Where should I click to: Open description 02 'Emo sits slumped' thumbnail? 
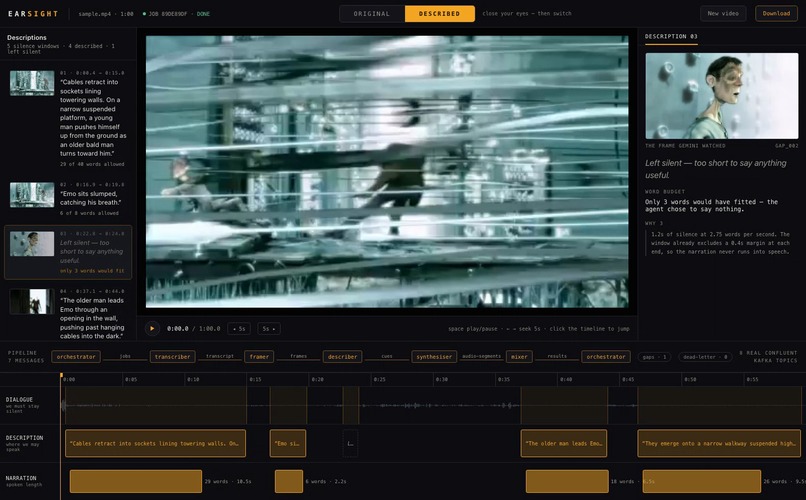pyautogui.click(x=32, y=195)
